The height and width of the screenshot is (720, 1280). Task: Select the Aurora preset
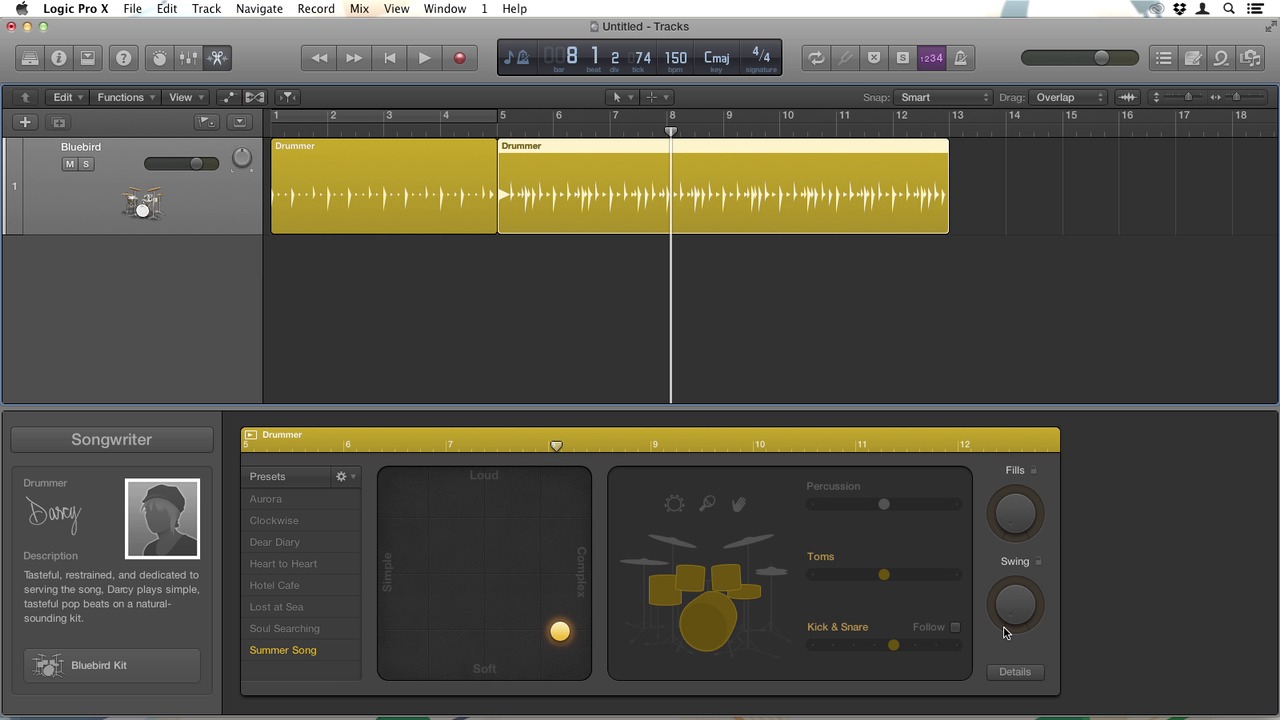pos(302,499)
